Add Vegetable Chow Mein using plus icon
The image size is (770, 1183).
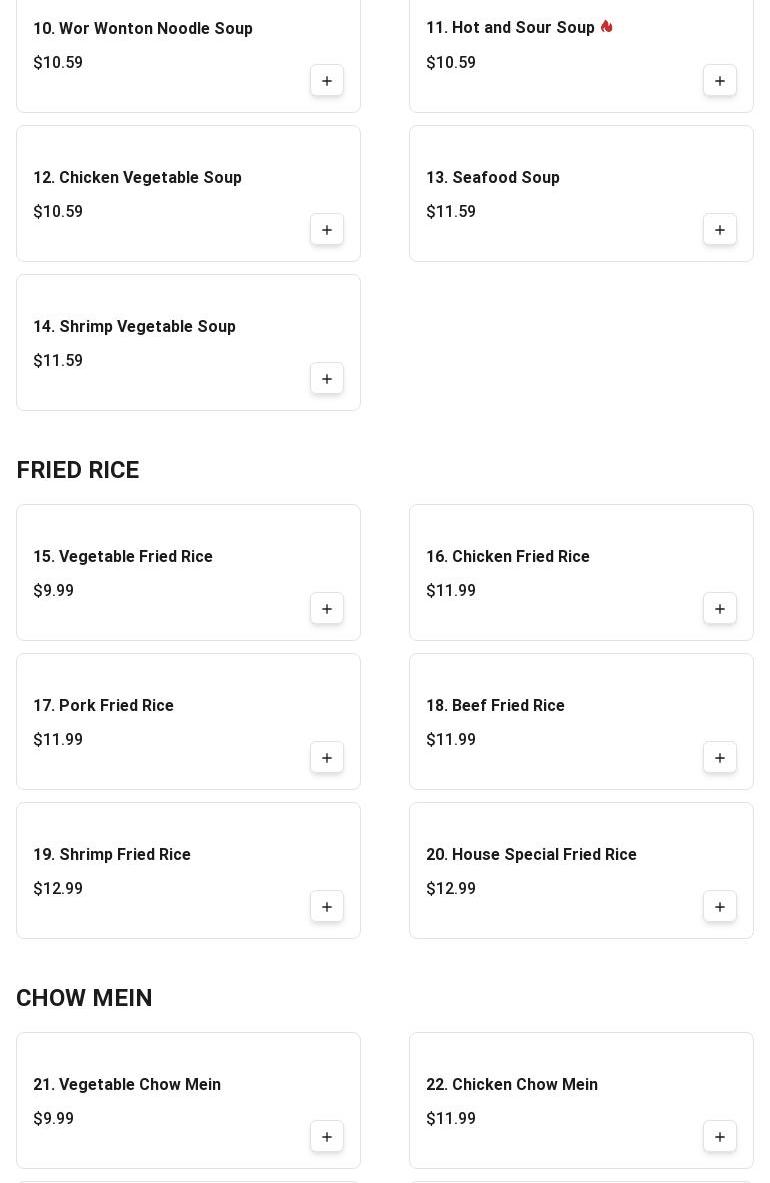[x=327, y=1137]
